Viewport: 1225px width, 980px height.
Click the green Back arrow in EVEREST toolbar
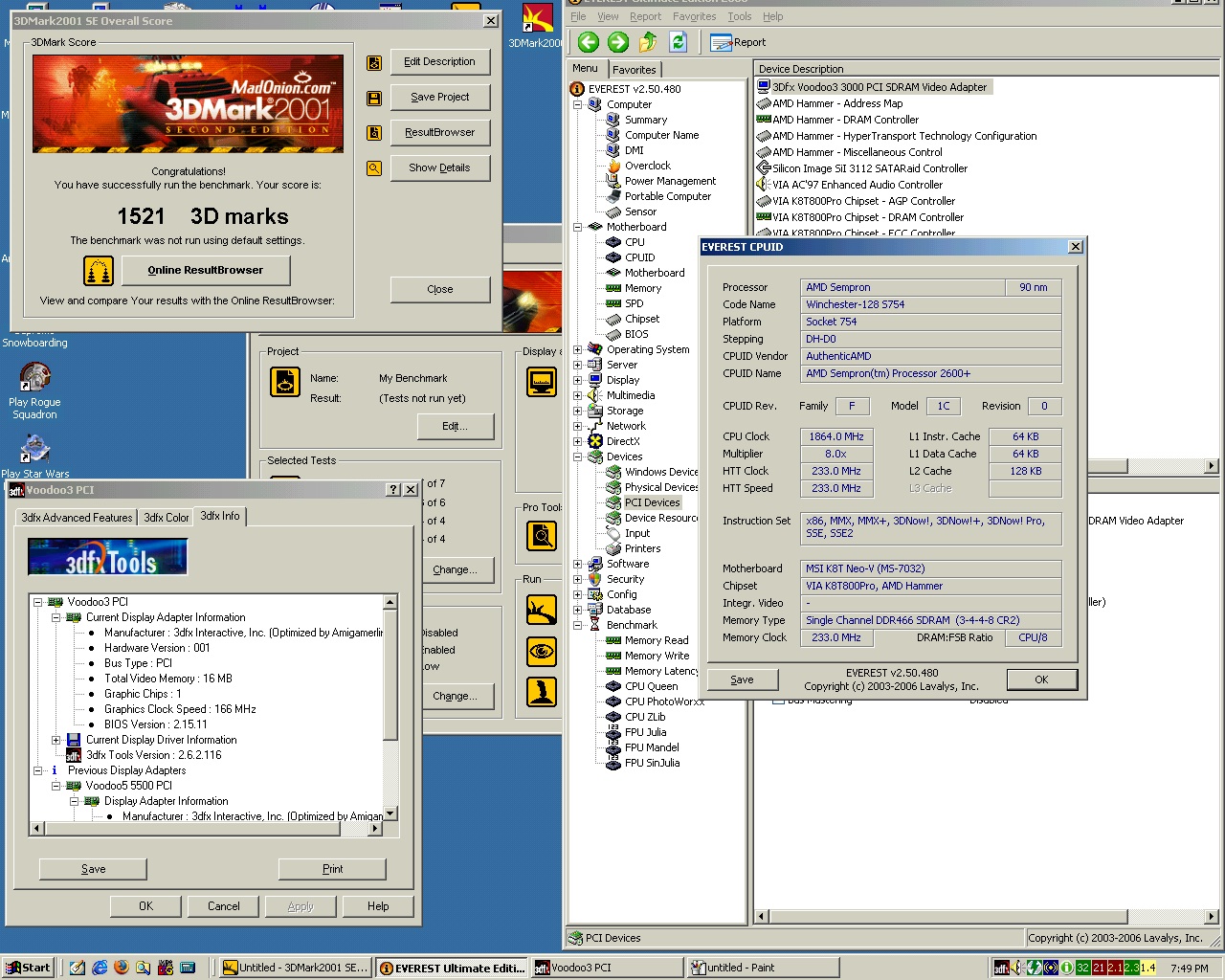click(x=589, y=42)
